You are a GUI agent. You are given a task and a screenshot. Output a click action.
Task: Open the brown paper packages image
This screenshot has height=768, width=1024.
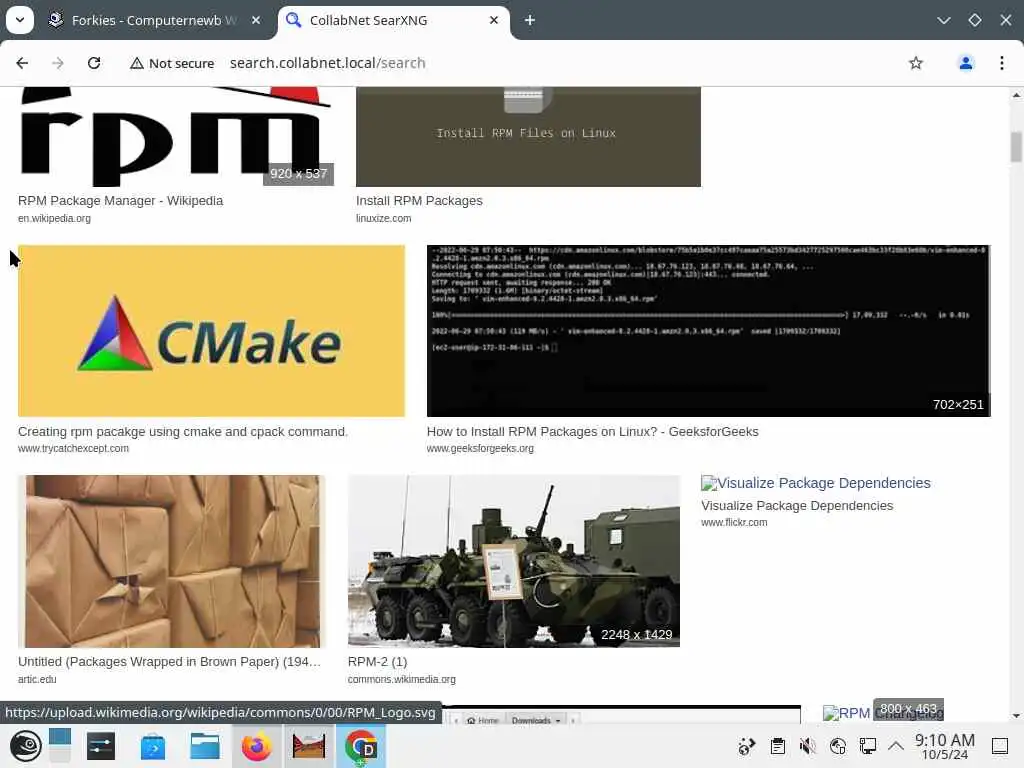tap(171, 561)
